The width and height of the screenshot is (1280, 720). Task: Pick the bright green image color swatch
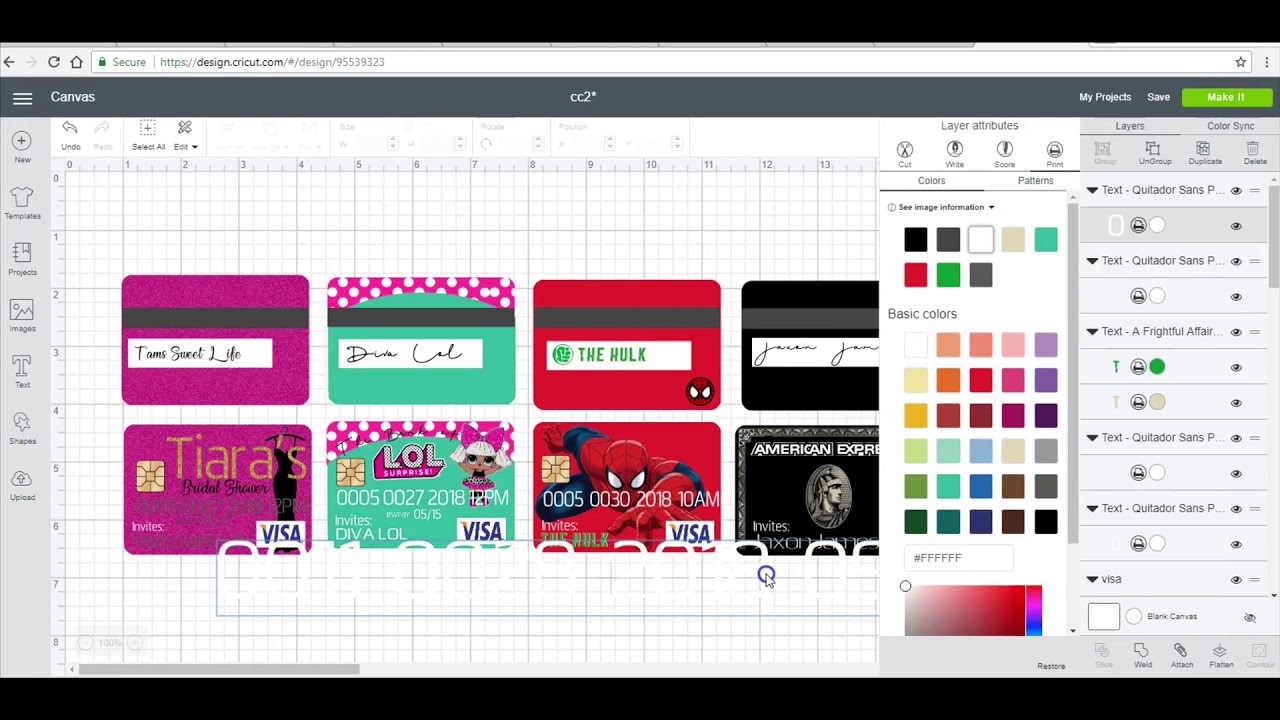pyautogui.click(x=948, y=275)
